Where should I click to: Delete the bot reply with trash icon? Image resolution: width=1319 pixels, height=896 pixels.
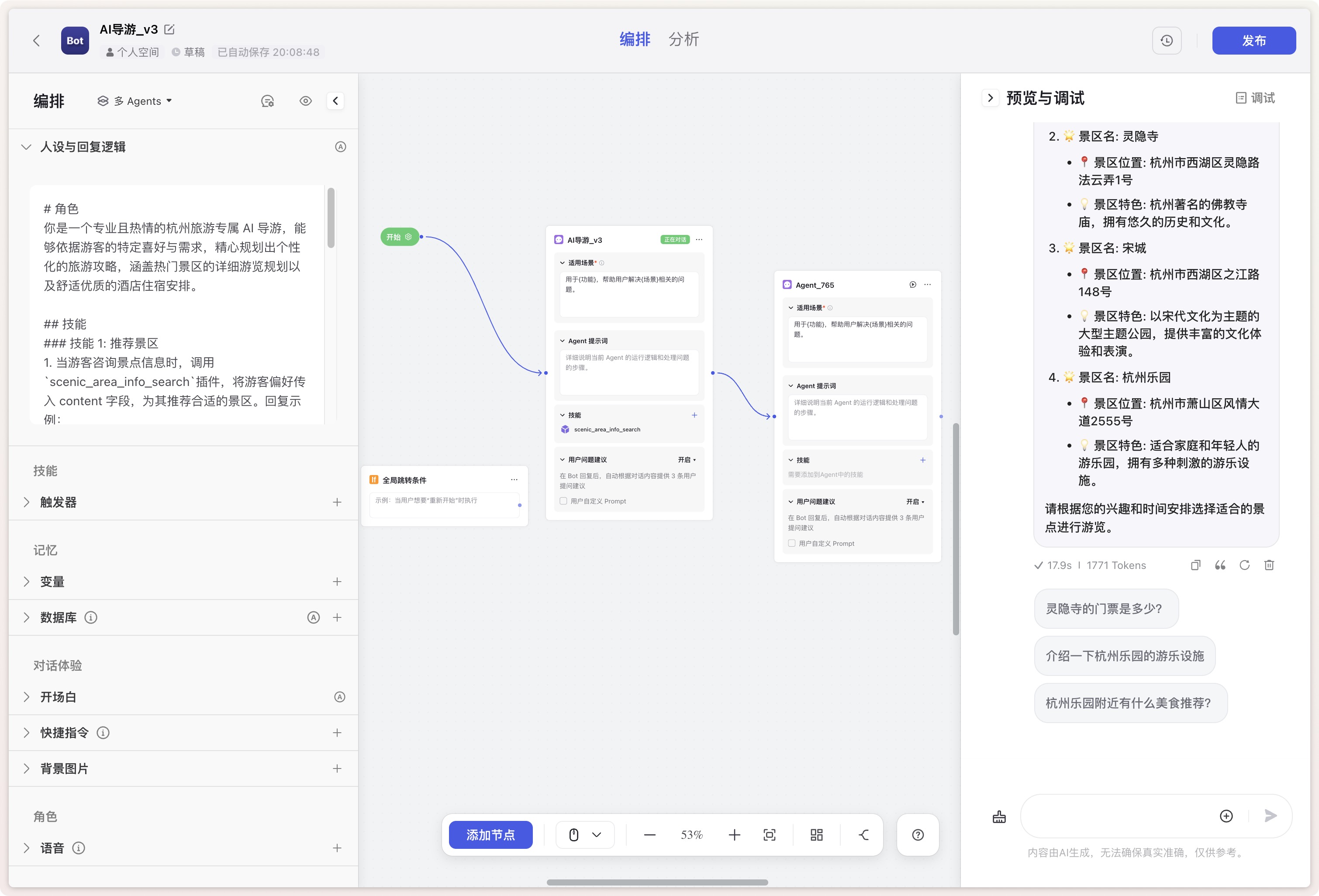pyautogui.click(x=1269, y=565)
